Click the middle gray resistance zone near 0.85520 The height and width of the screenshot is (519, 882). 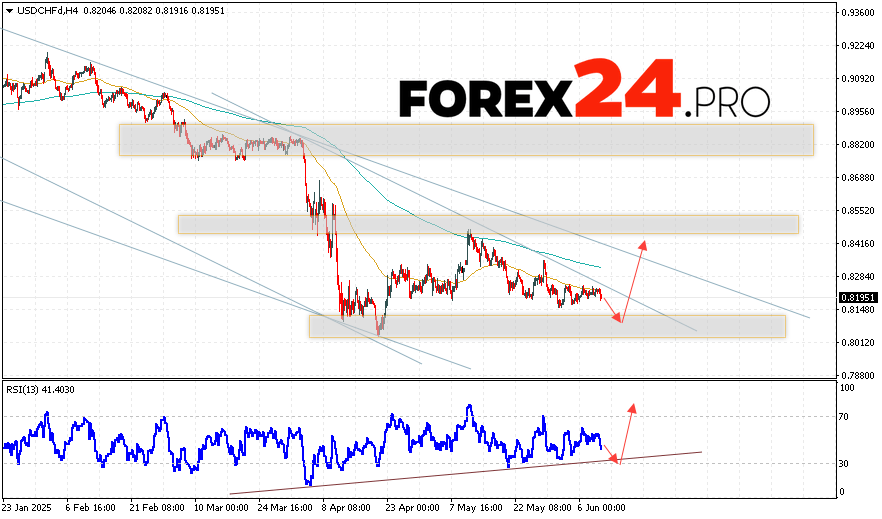[x=488, y=224]
